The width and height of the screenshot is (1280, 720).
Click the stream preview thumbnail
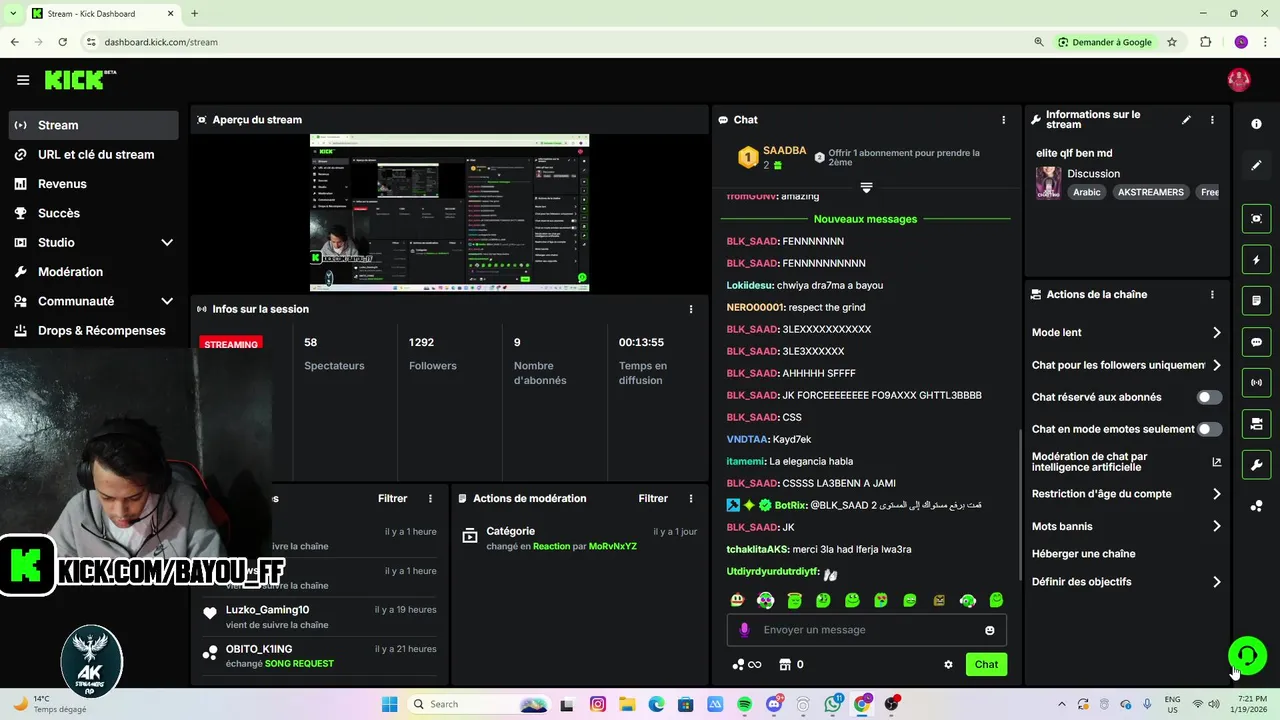coord(449,213)
